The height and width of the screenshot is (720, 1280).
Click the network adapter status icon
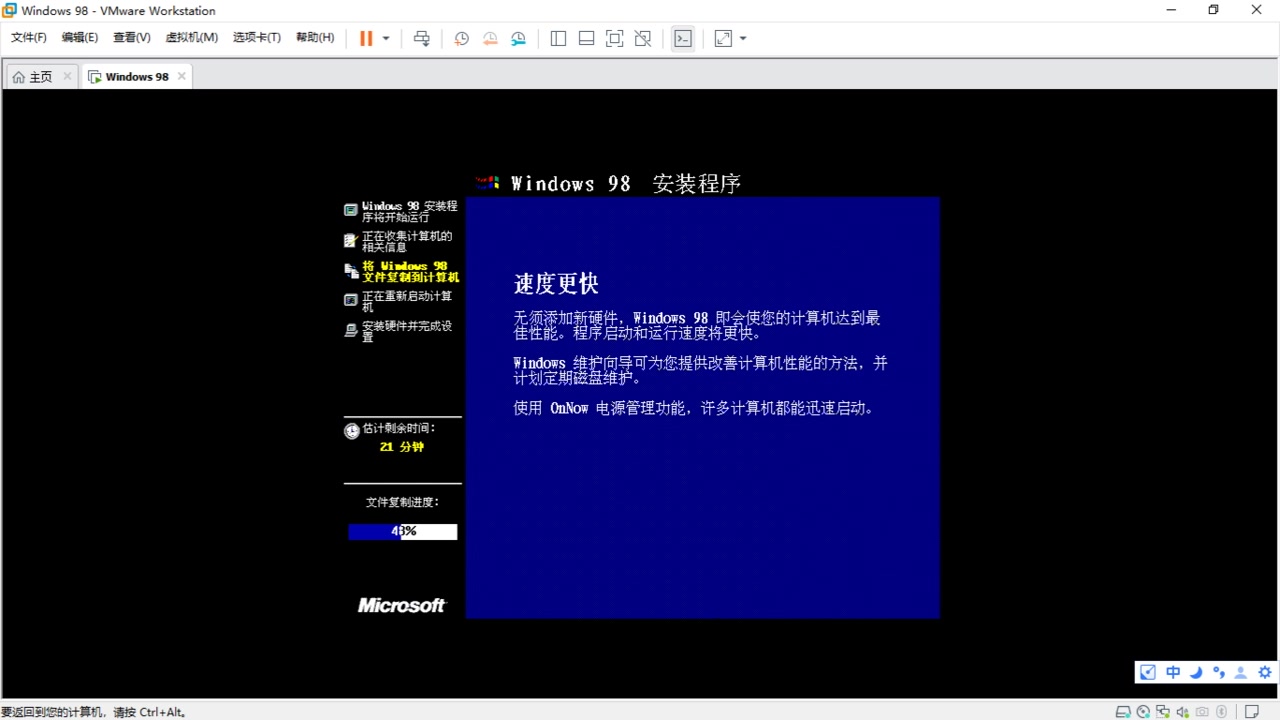(x=1162, y=711)
